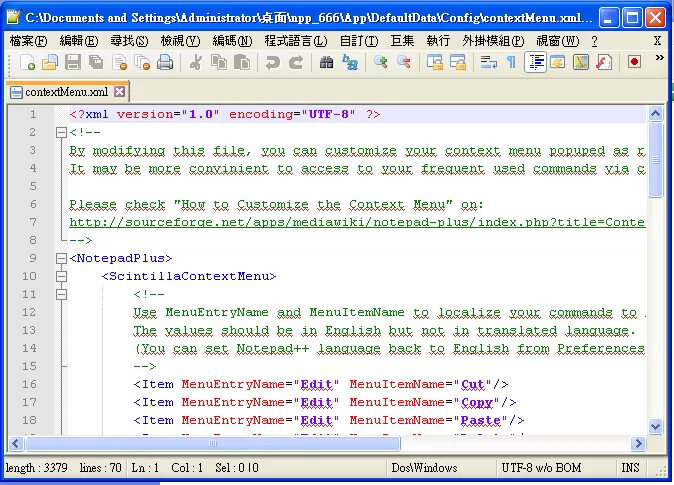
Task: Open the 自訂(T) menu
Action: click(x=359, y=41)
